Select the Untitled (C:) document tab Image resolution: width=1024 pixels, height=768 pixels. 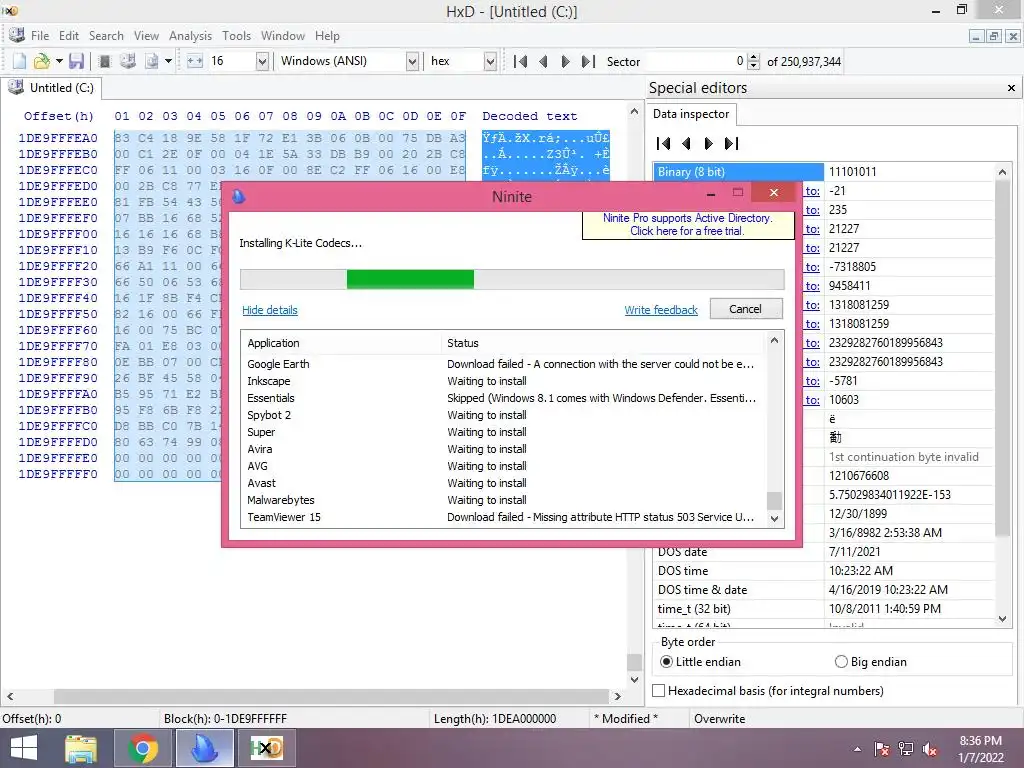(52, 88)
